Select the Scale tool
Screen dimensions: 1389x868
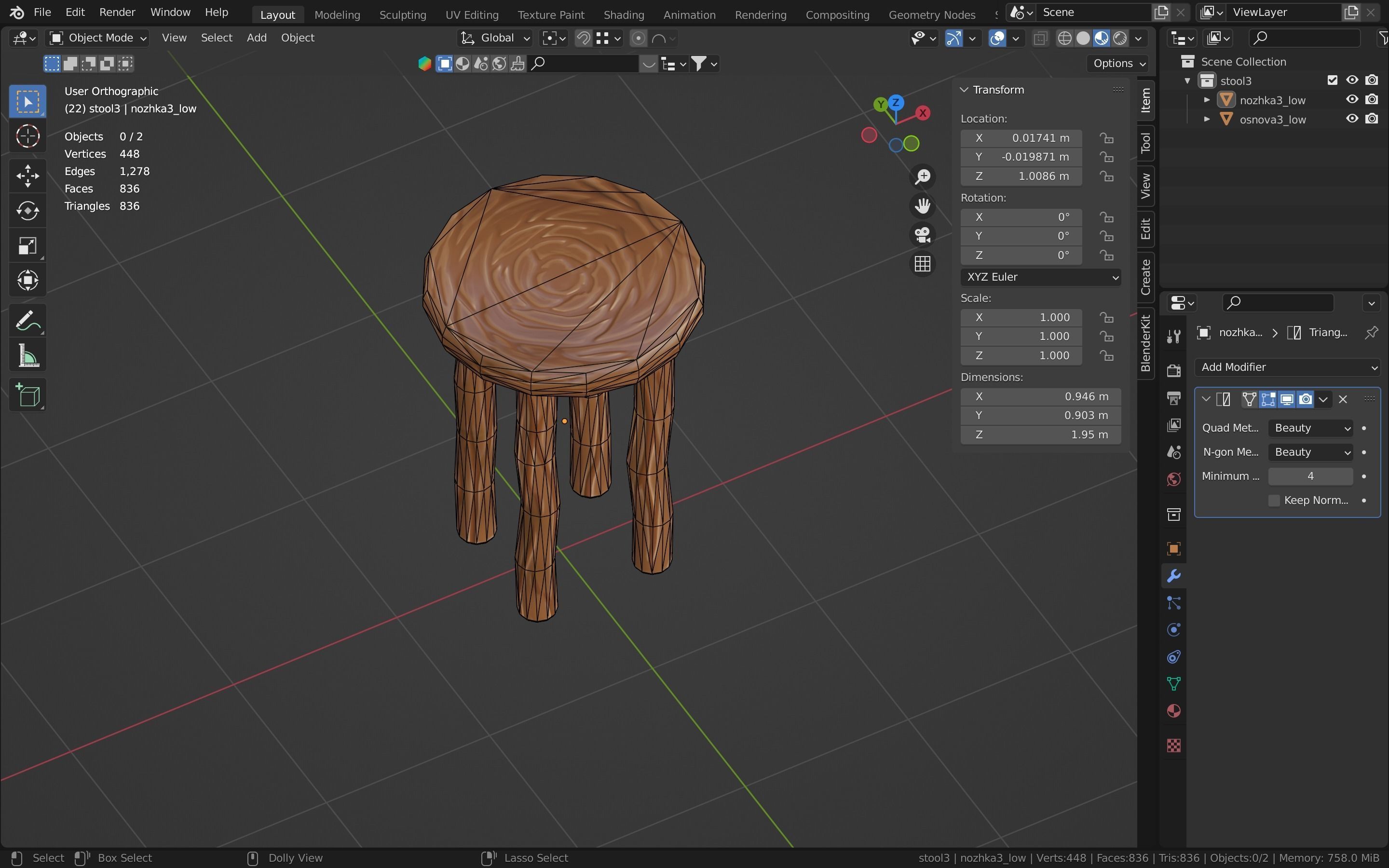27,246
